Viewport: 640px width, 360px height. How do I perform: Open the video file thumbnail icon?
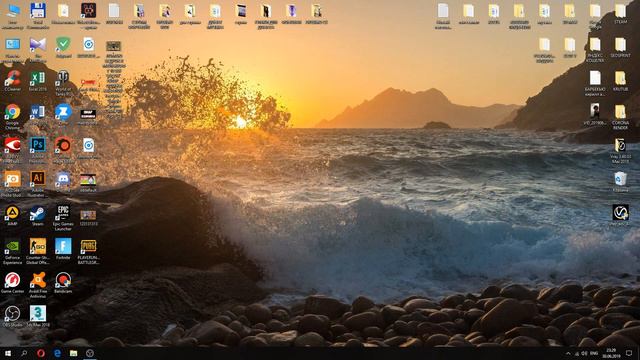(595, 111)
